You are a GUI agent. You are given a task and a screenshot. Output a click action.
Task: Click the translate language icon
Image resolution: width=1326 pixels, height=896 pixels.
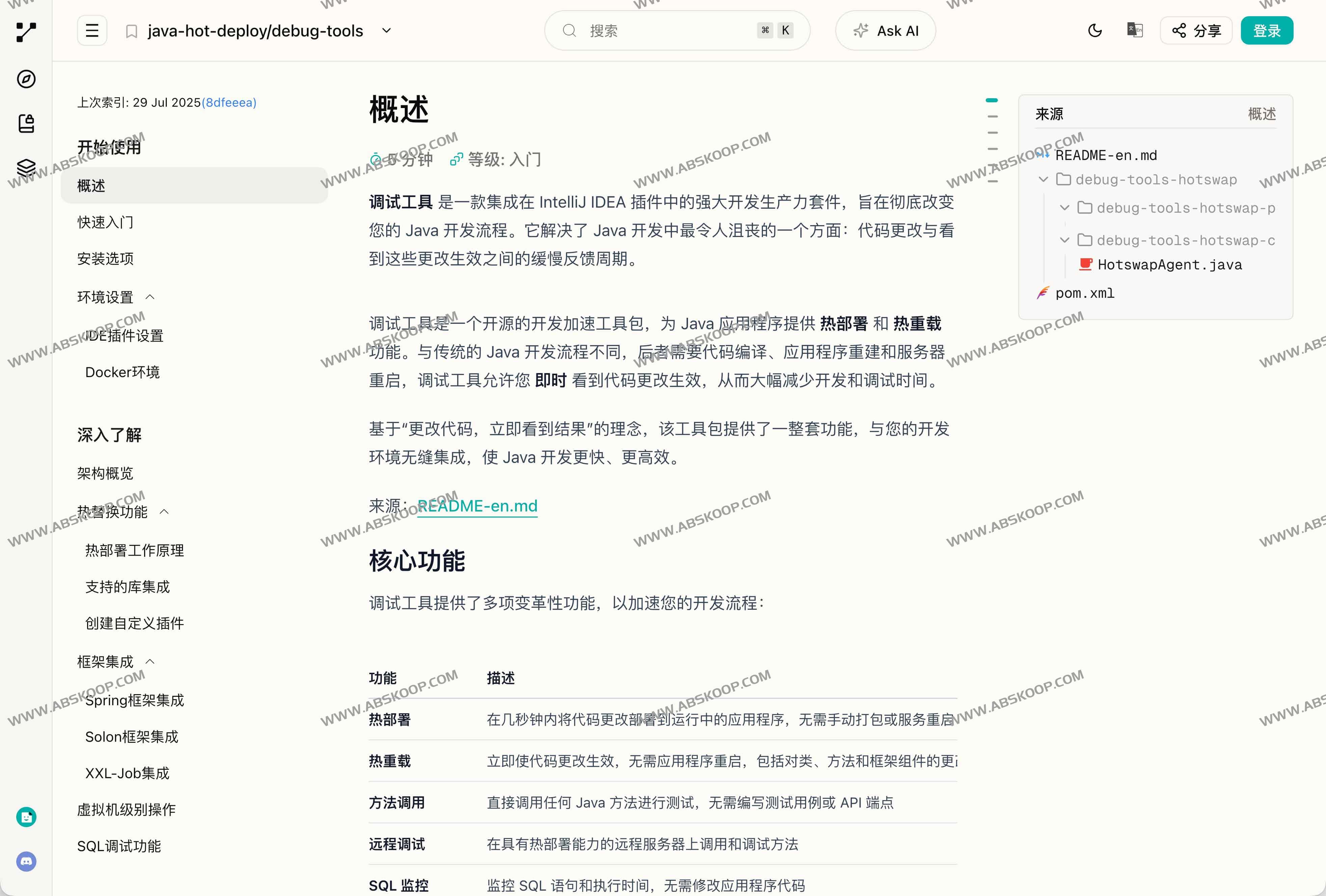1134,30
